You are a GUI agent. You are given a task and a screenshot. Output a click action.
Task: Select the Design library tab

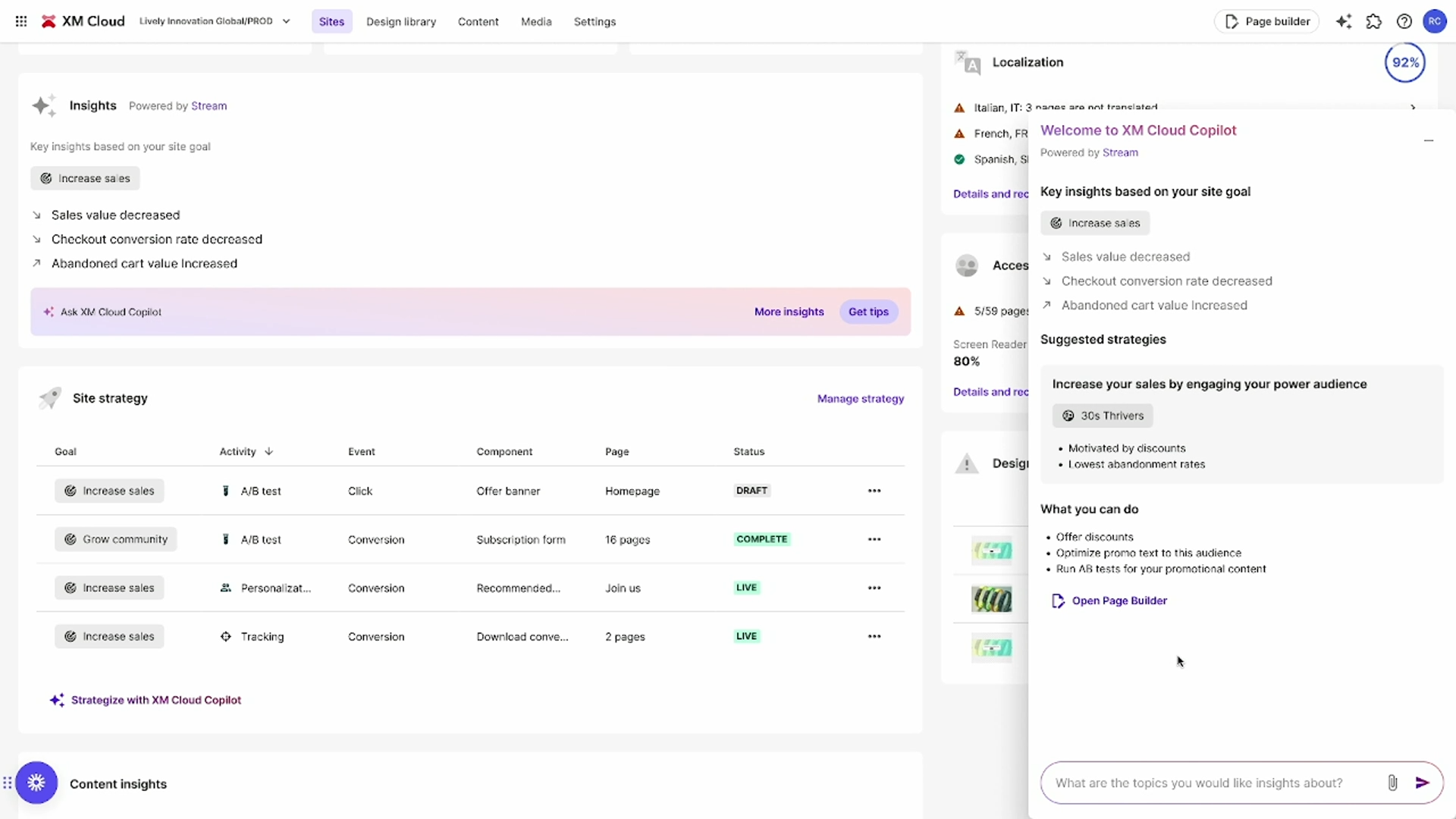[x=400, y=21]
